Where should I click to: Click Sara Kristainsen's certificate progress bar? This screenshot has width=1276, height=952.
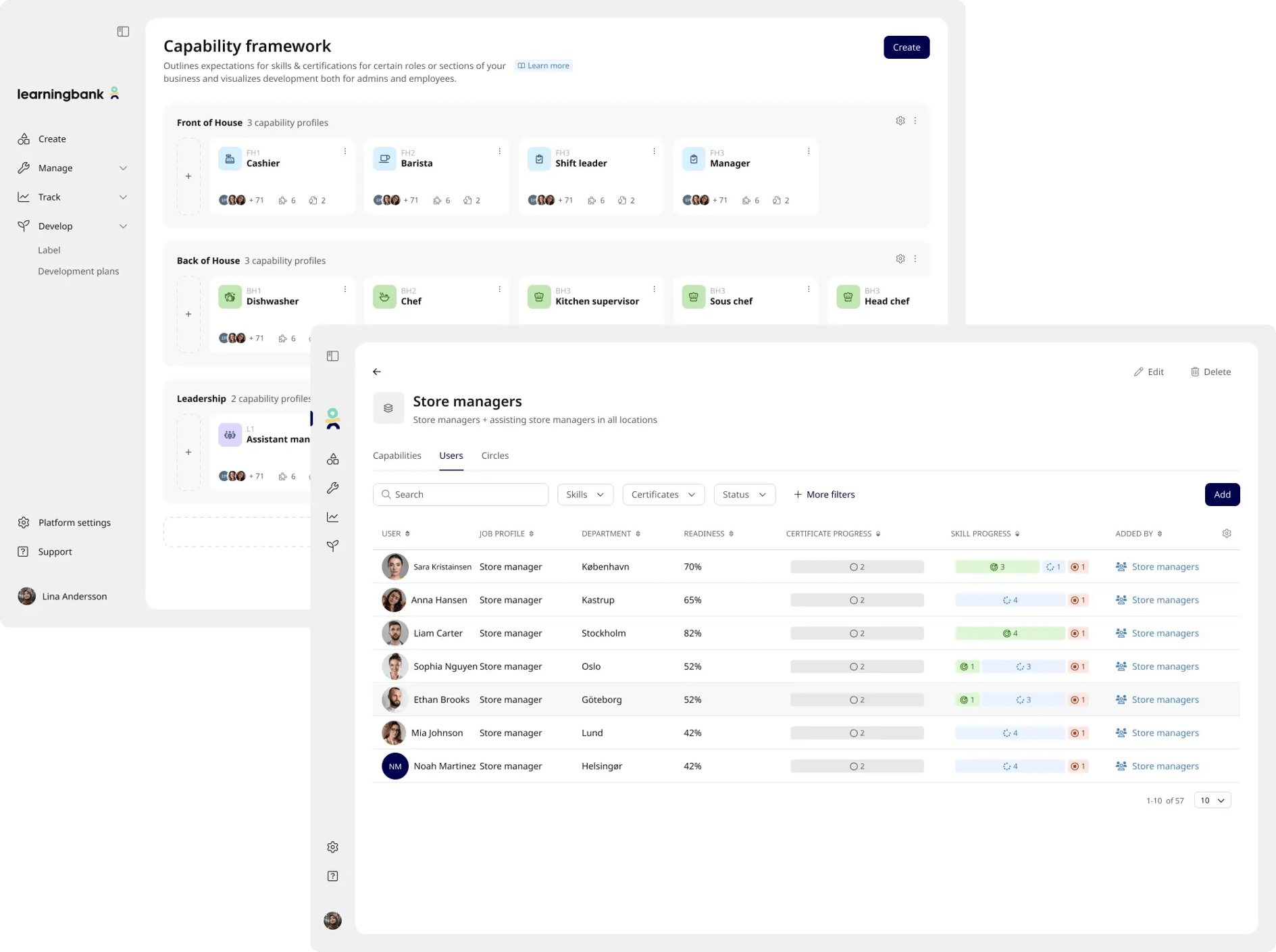click(x=857, y=567)
